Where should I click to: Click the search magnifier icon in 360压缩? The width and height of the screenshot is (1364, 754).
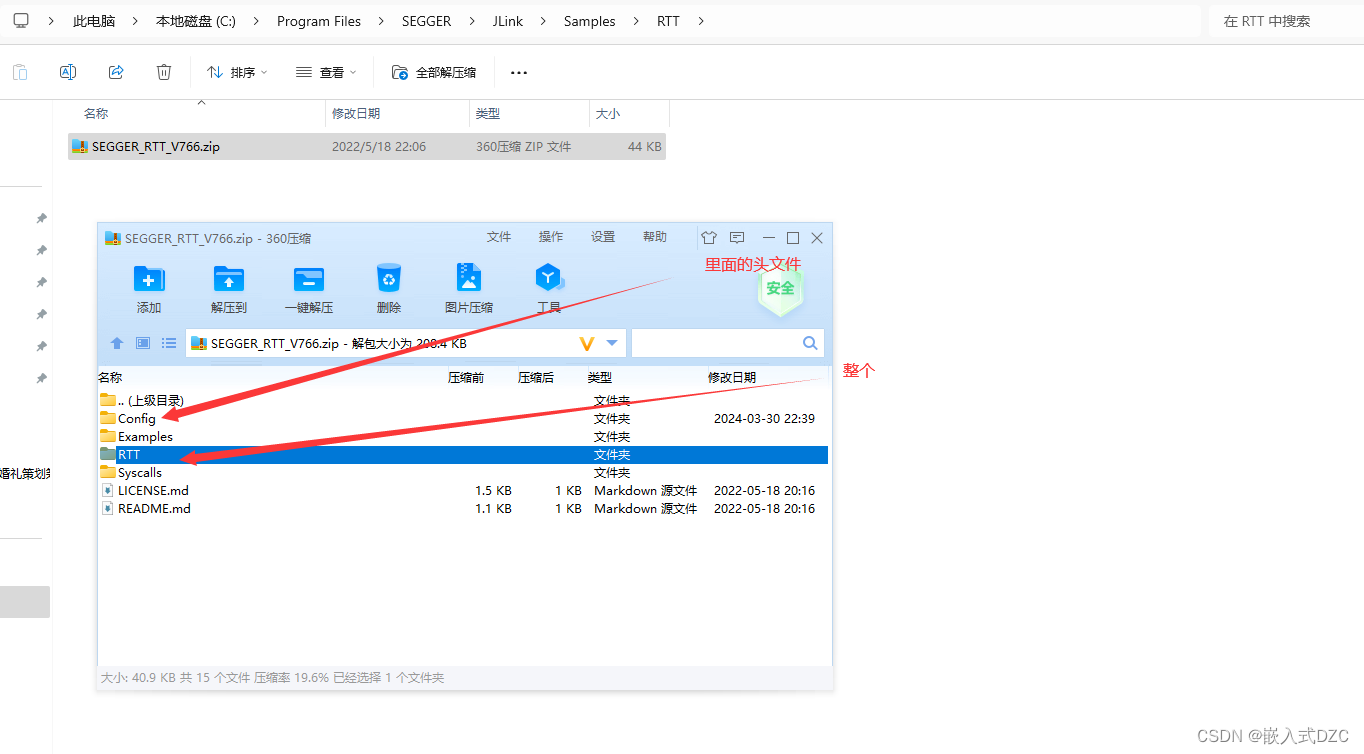click(x=810, y=343)
